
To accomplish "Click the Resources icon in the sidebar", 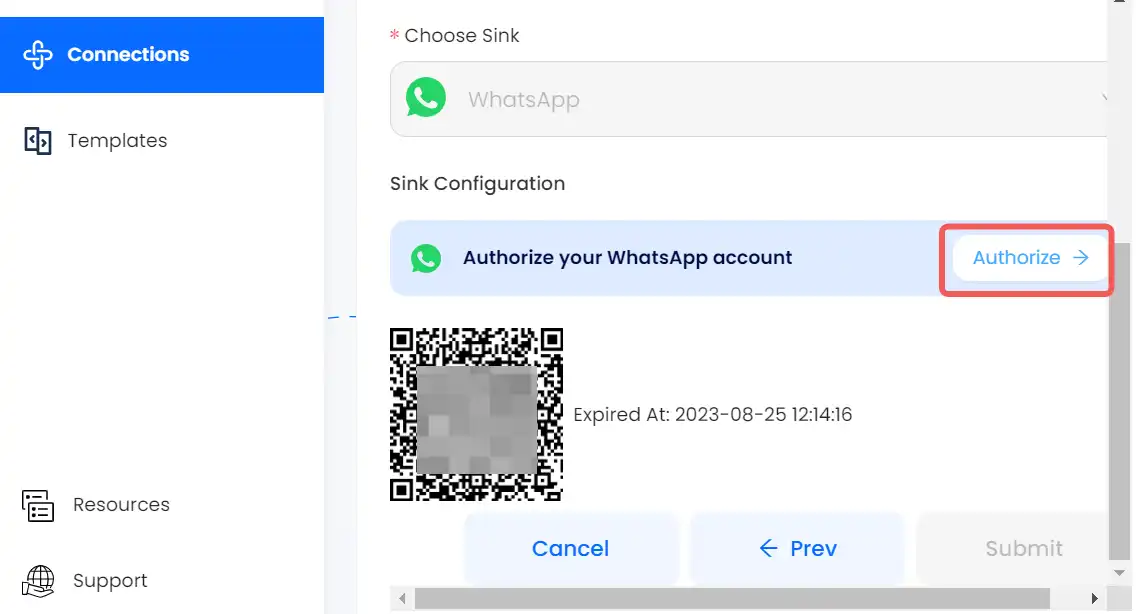I will pyautogui.click(x=38, y=505).
